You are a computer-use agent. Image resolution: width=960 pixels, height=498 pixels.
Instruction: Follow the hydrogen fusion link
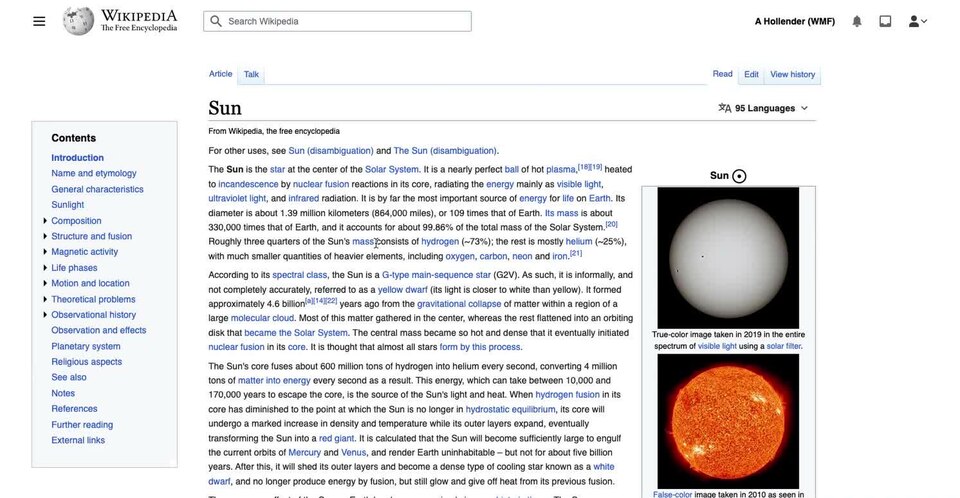coord(567,395)
